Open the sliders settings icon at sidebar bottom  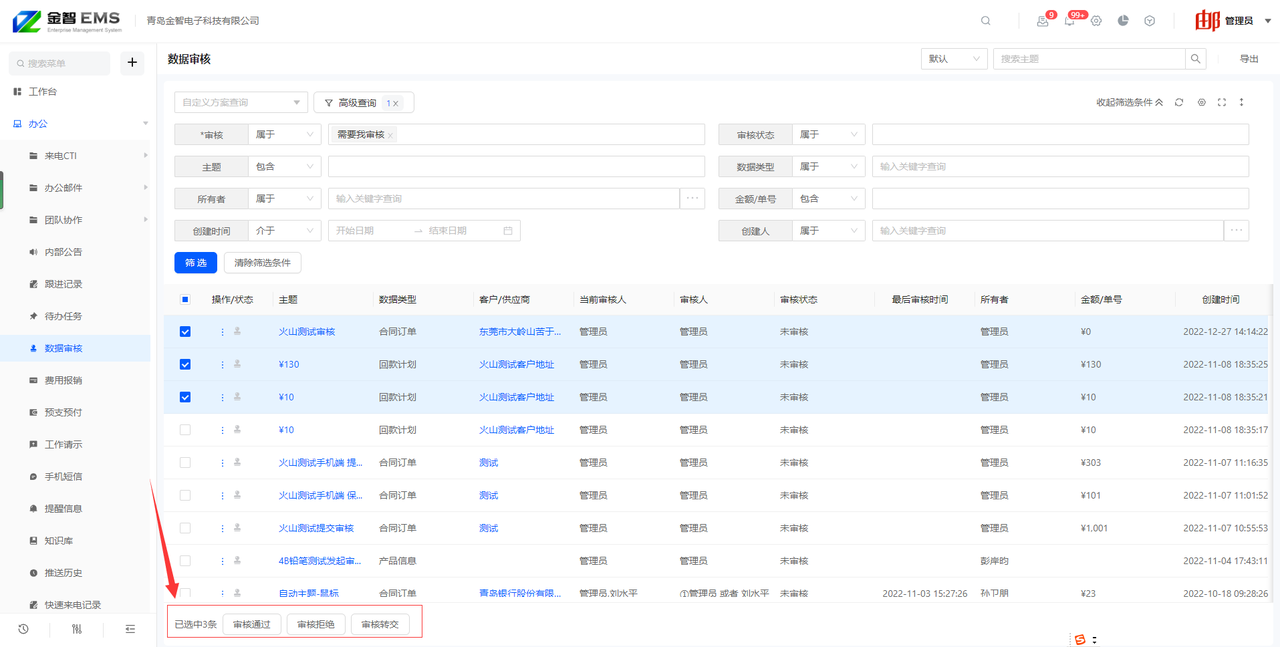click(77, 629)
